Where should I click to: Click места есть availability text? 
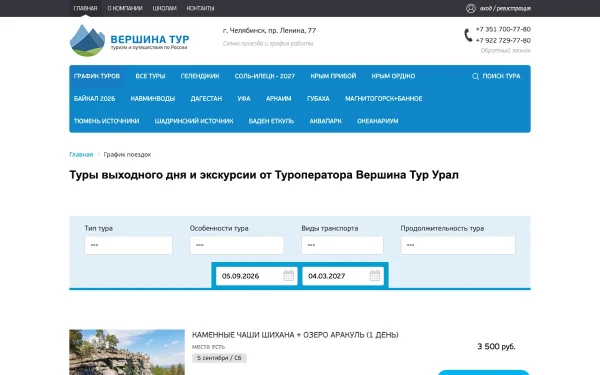pyautogui.click(x=209, y=347)
